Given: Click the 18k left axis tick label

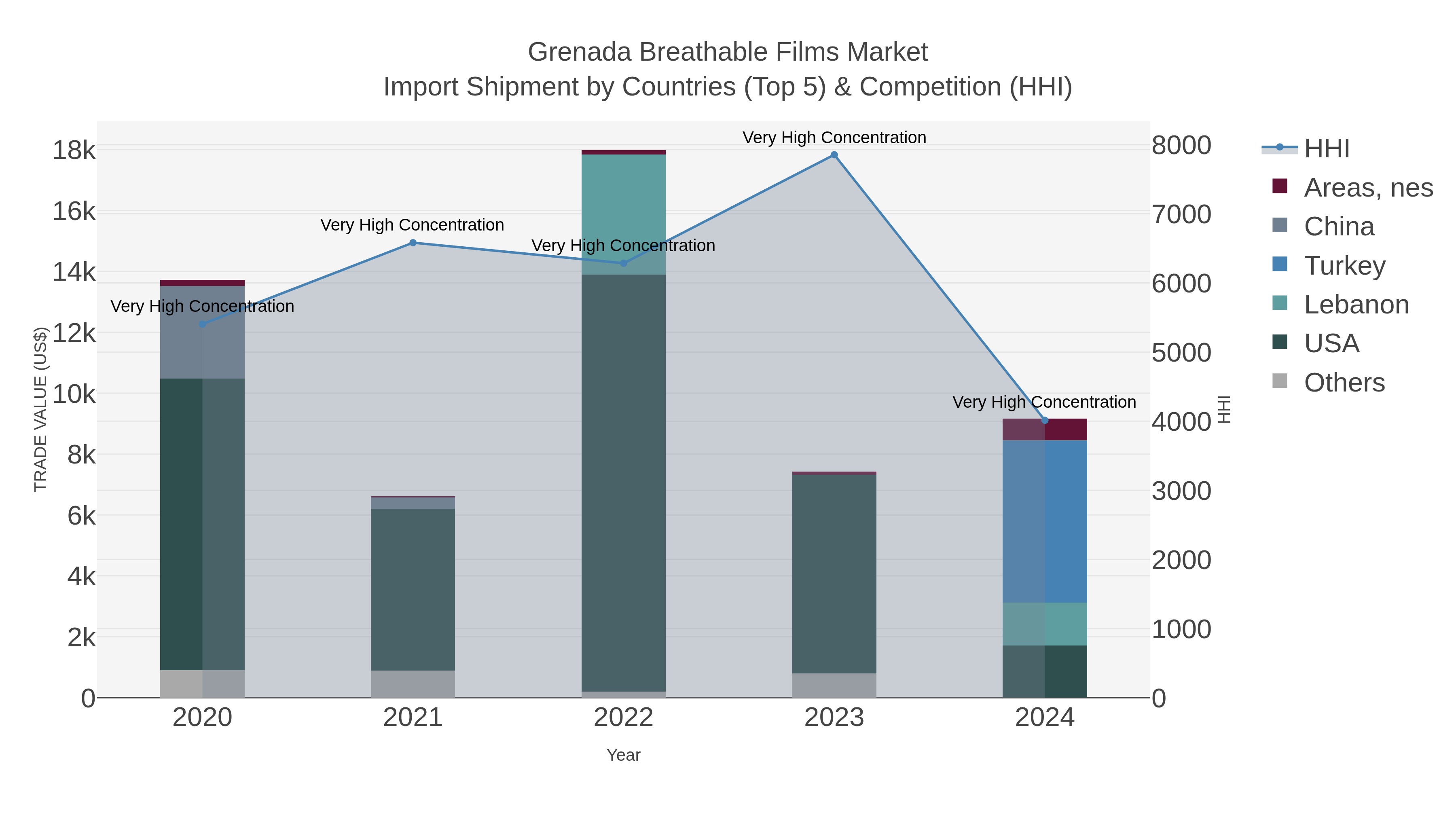Looking at the screenshot, I should pos(74,150).
